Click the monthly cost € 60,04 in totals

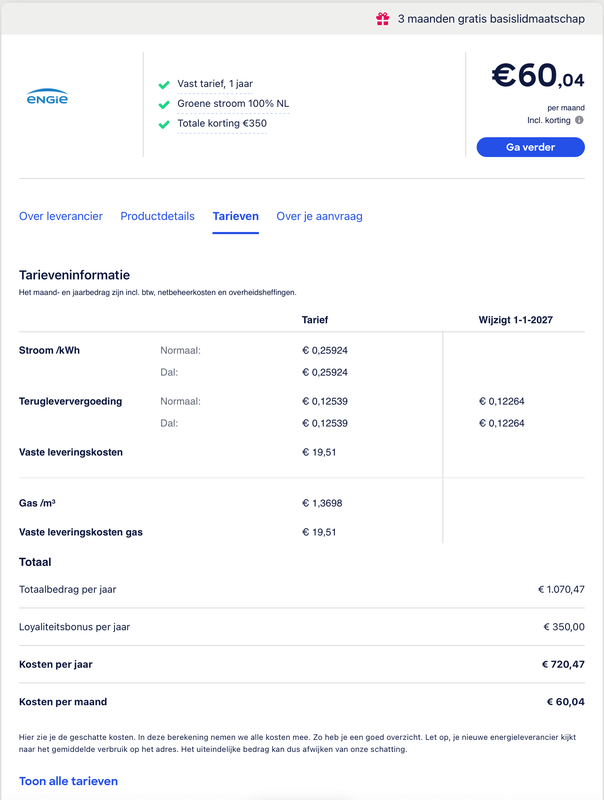(x=566, y=702)
